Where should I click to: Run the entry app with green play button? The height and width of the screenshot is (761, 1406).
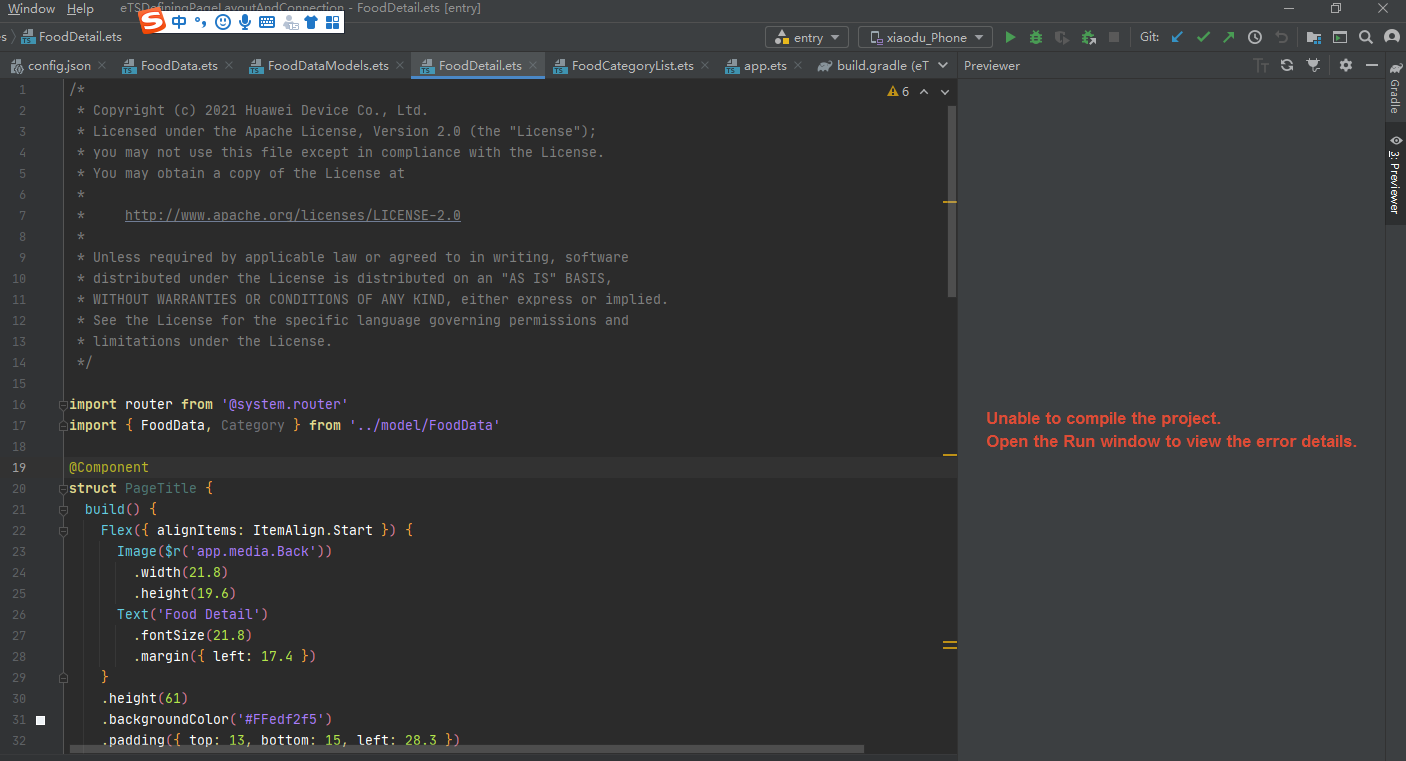(x=1010, y=37)
